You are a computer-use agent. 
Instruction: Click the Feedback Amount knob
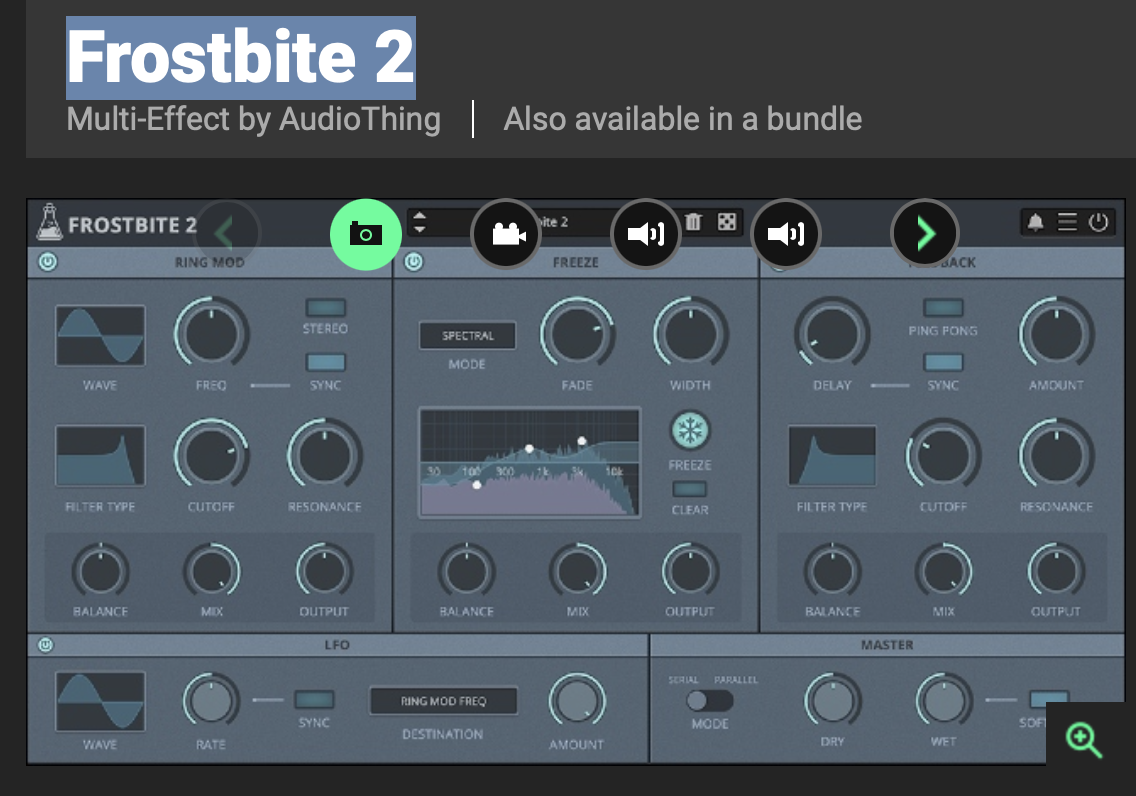pyautogui.click(x=1056, y=334)
